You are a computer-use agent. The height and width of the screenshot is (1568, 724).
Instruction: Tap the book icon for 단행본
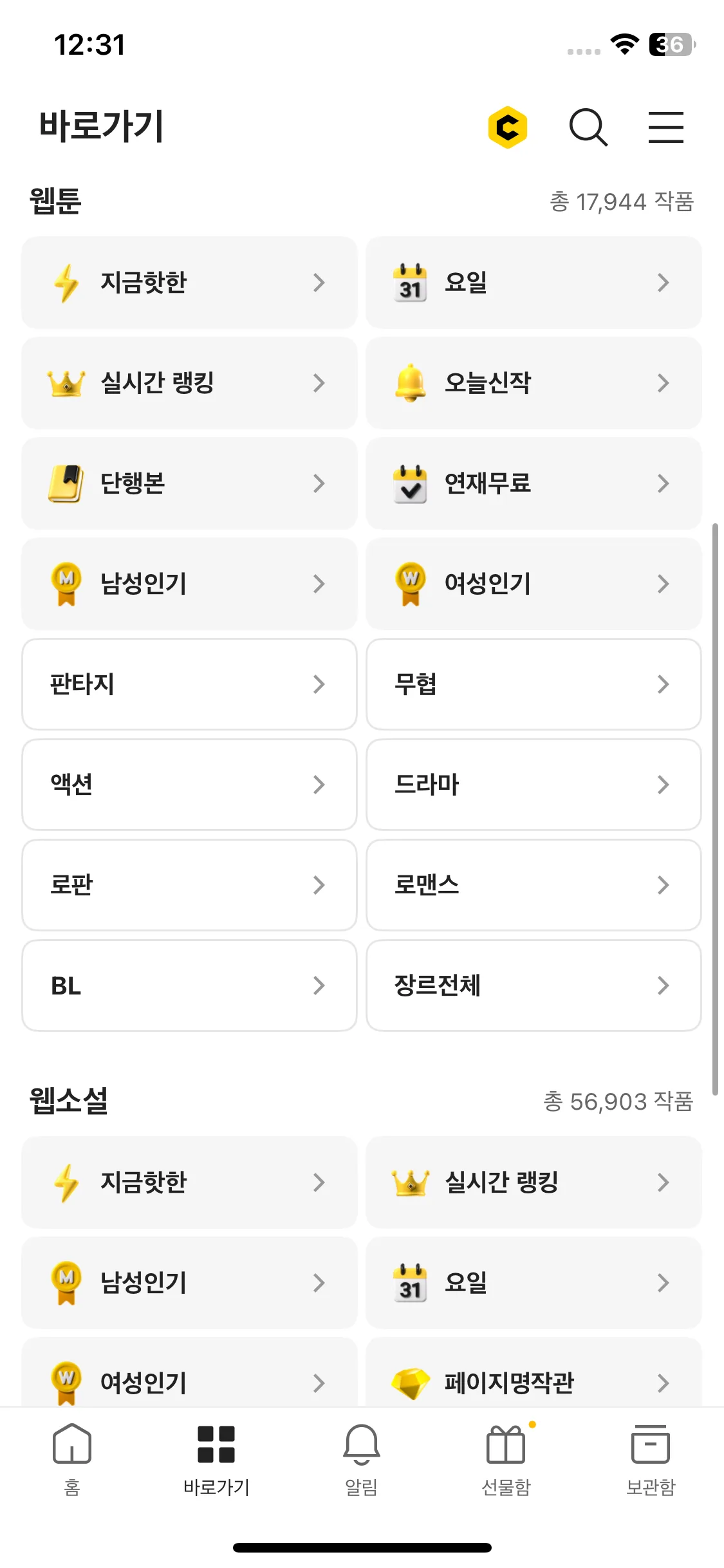pyautogui.click(x=66, y=483)
